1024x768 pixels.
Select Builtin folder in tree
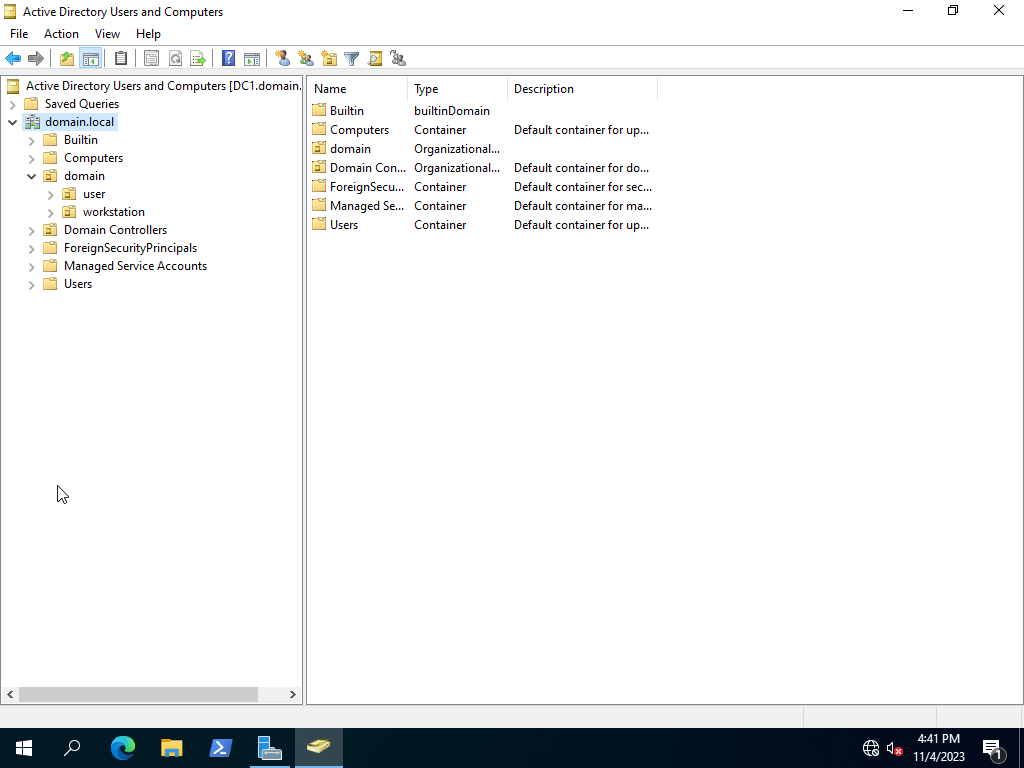80,140
